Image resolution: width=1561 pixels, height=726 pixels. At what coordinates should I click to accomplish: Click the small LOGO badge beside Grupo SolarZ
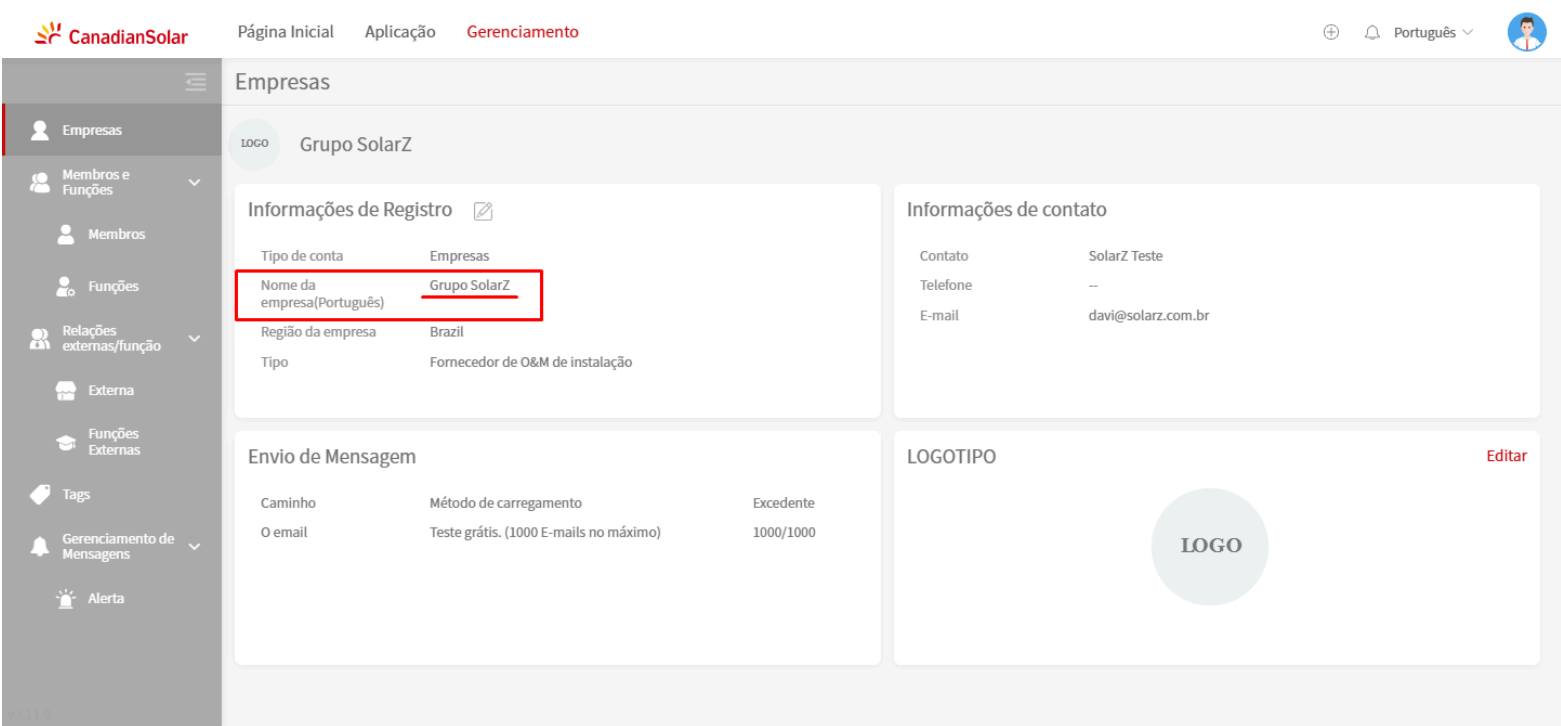pyautogui.click(x=254, y=145)
